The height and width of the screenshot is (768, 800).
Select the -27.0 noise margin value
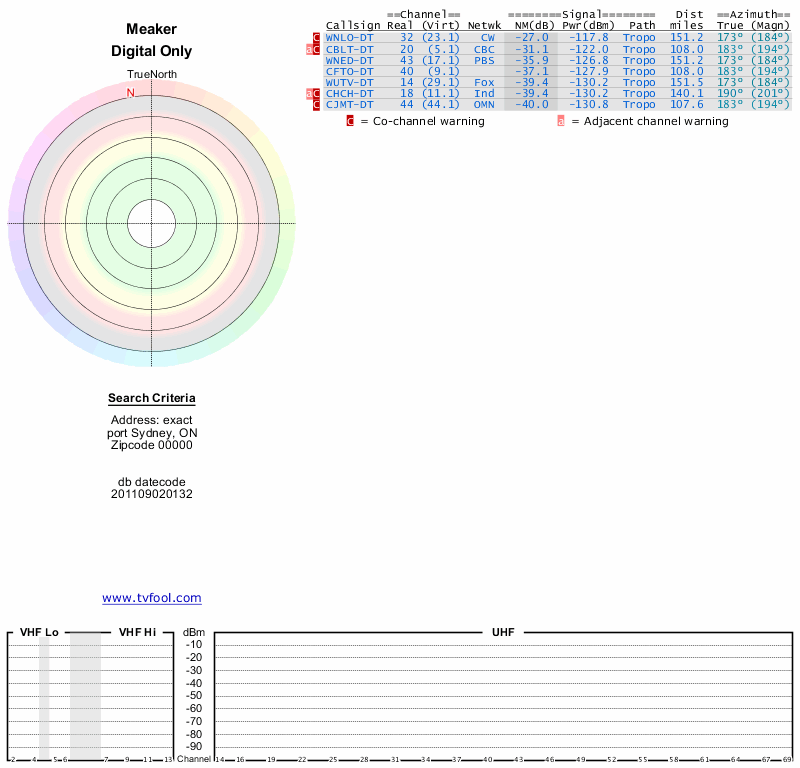[532, 38]
